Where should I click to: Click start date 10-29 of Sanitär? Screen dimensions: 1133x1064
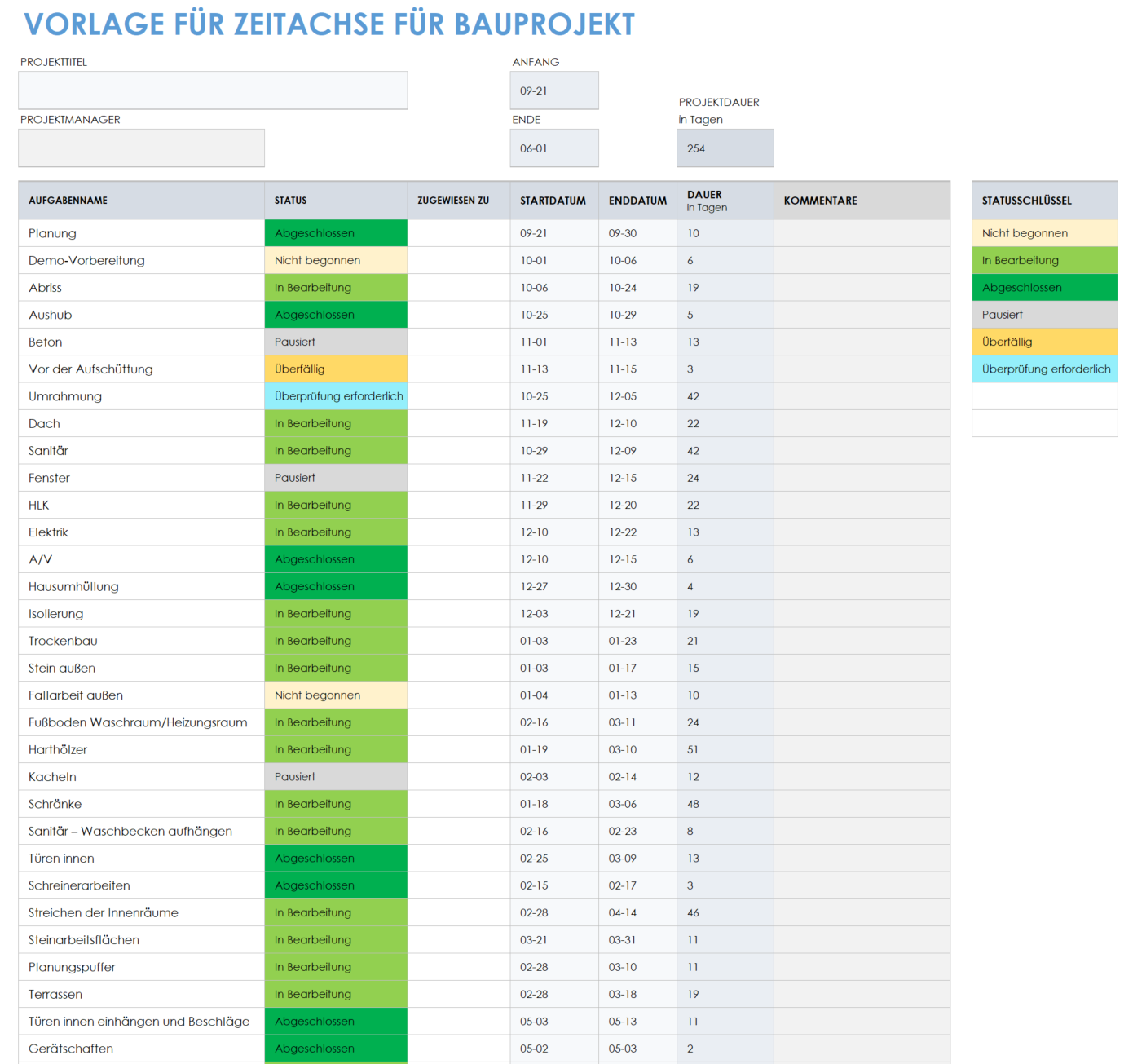point(554,451)
